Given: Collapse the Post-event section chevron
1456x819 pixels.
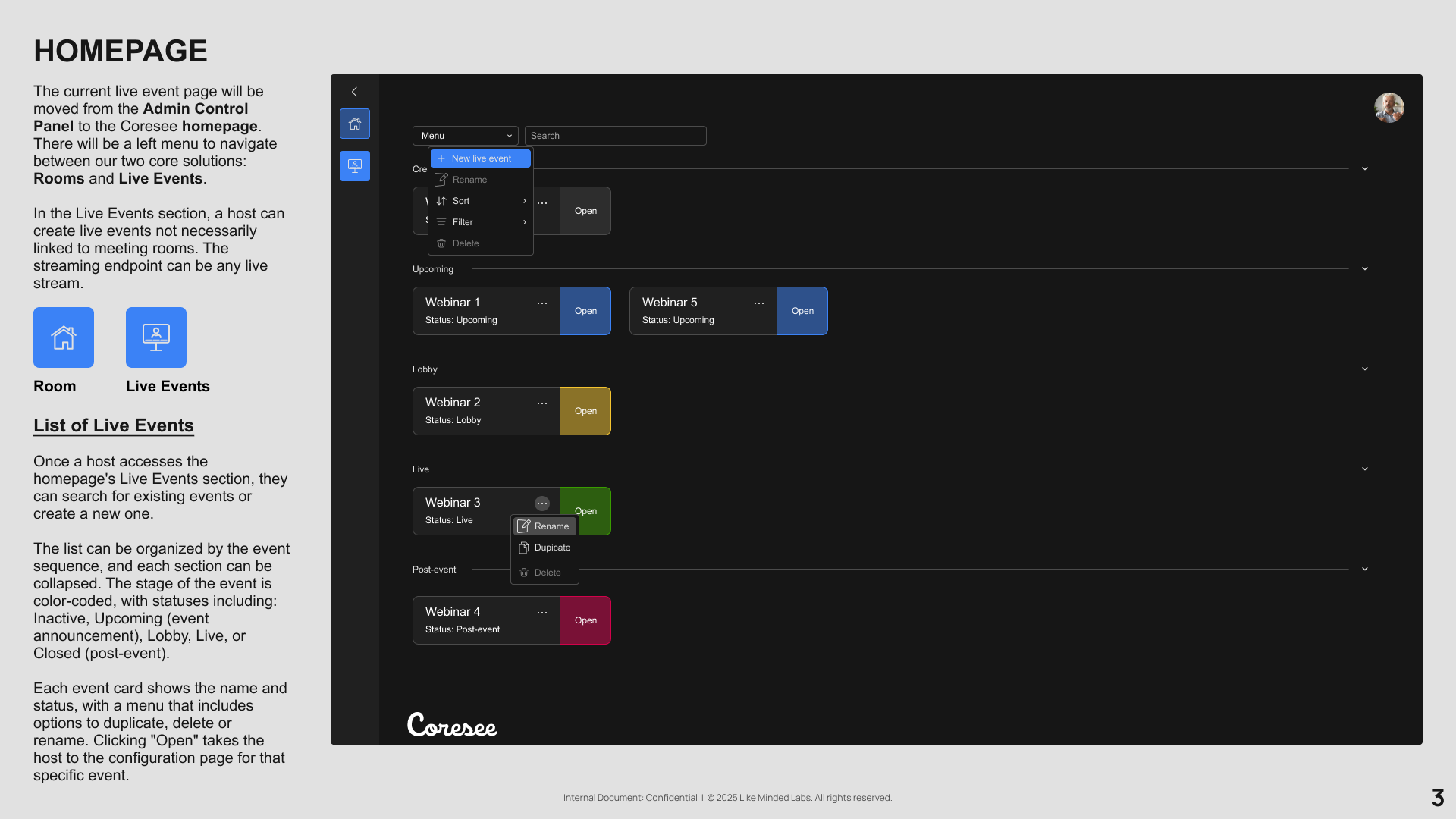Looking at the screenshot, I should click(1365, 570).
